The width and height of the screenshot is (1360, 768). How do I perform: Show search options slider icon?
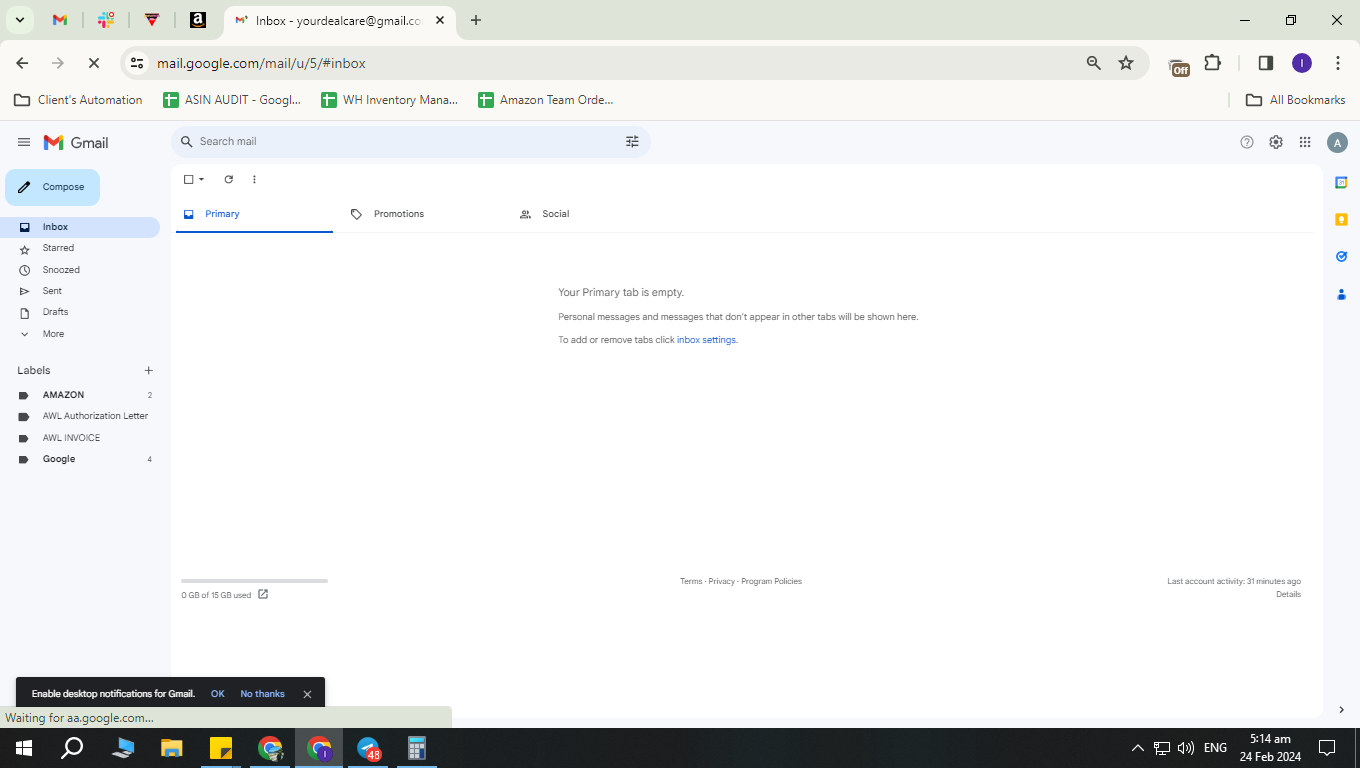[632, 142]
